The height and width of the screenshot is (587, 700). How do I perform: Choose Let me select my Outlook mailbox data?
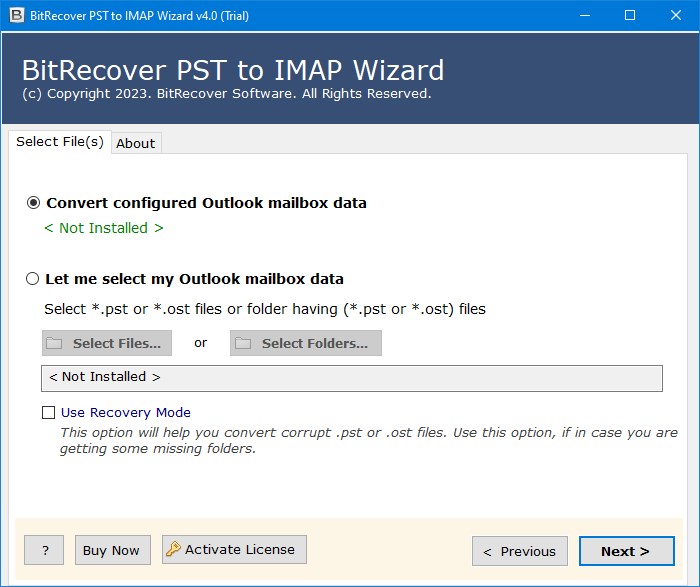coord(33,279)
